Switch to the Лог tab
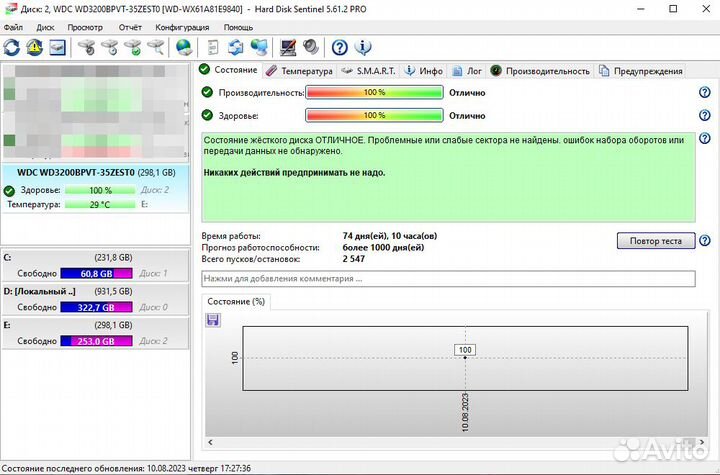The width and height of the screenshot is (720, 475). (467, 71)
